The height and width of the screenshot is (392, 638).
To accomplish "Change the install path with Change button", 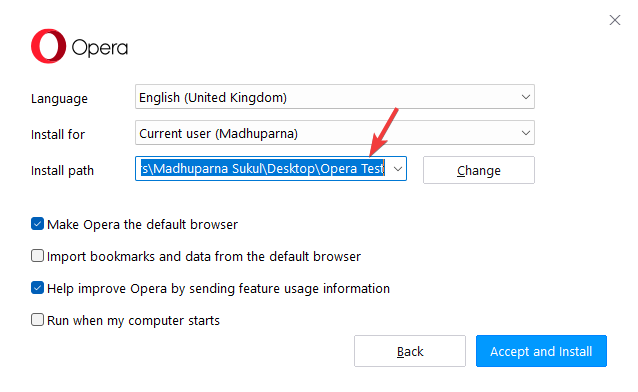I will tap(478, 170).
